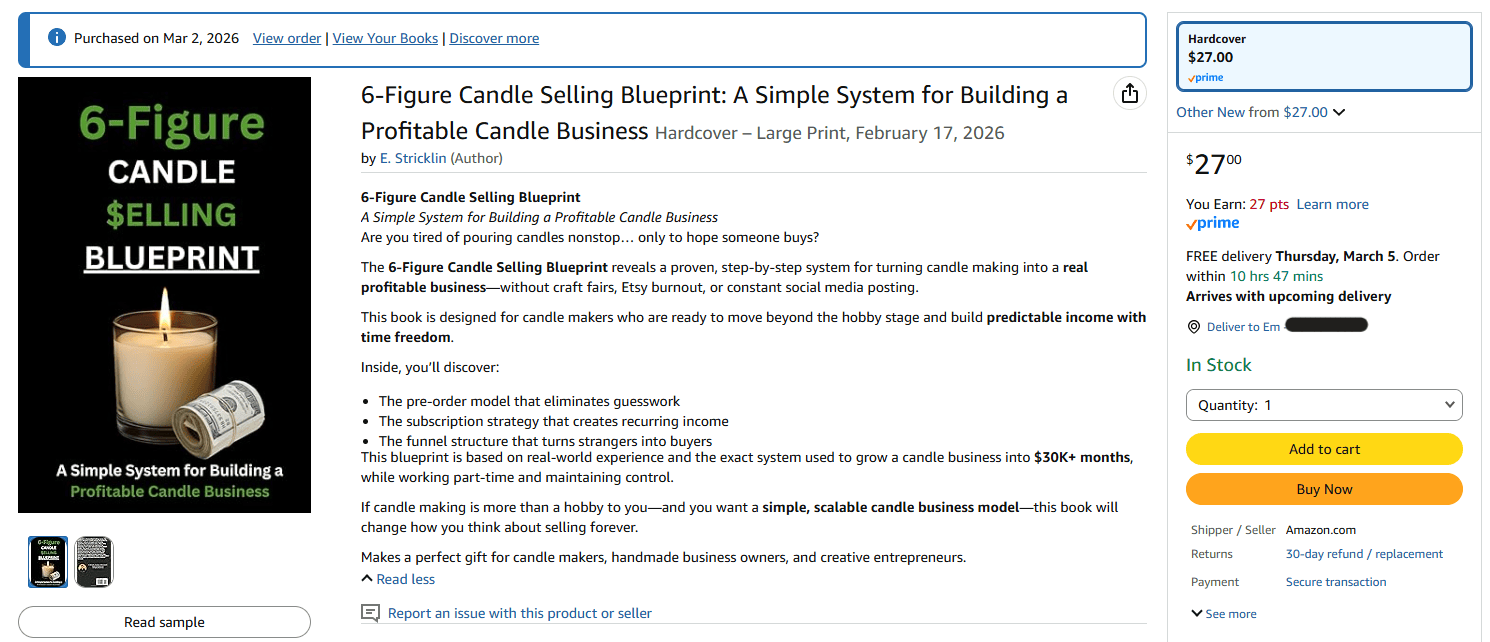Screen dimensions: 1490x642
Task: Click the info icon in purchase banner
Action: pyautogui.click(x=57, y=38)
